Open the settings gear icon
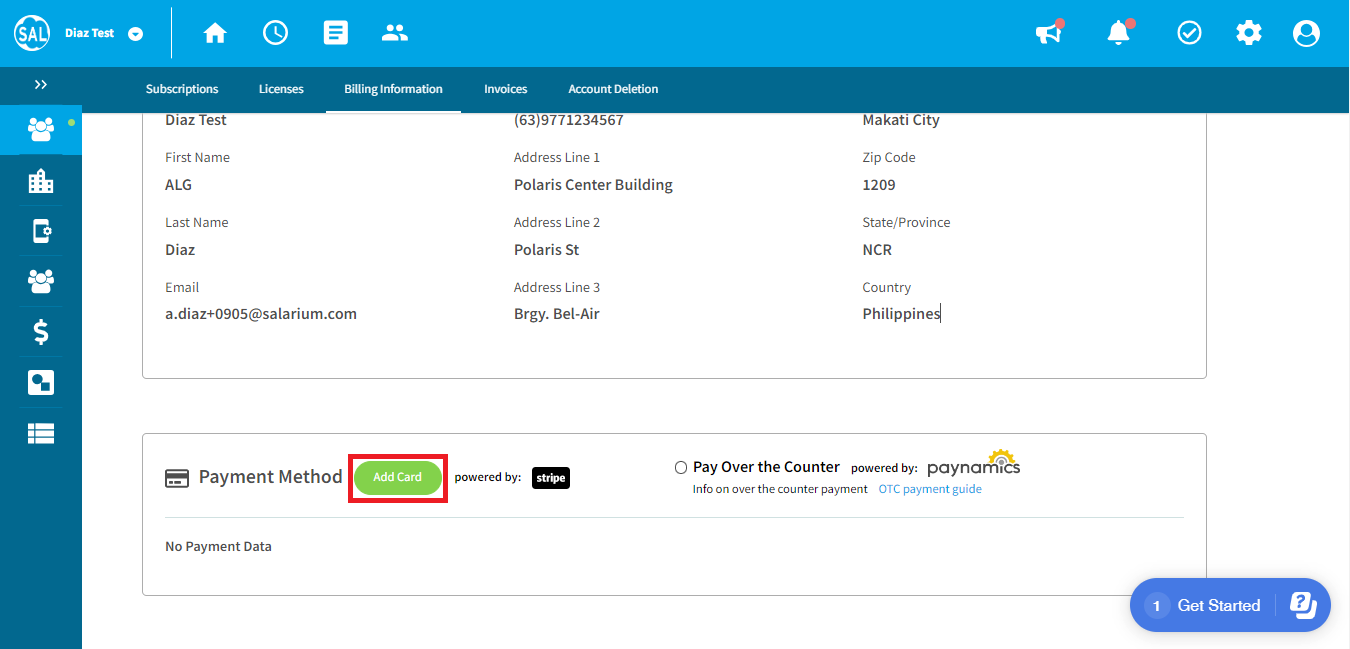Viewport: 1350px width, 649px height. click(x=1249, y=33)
